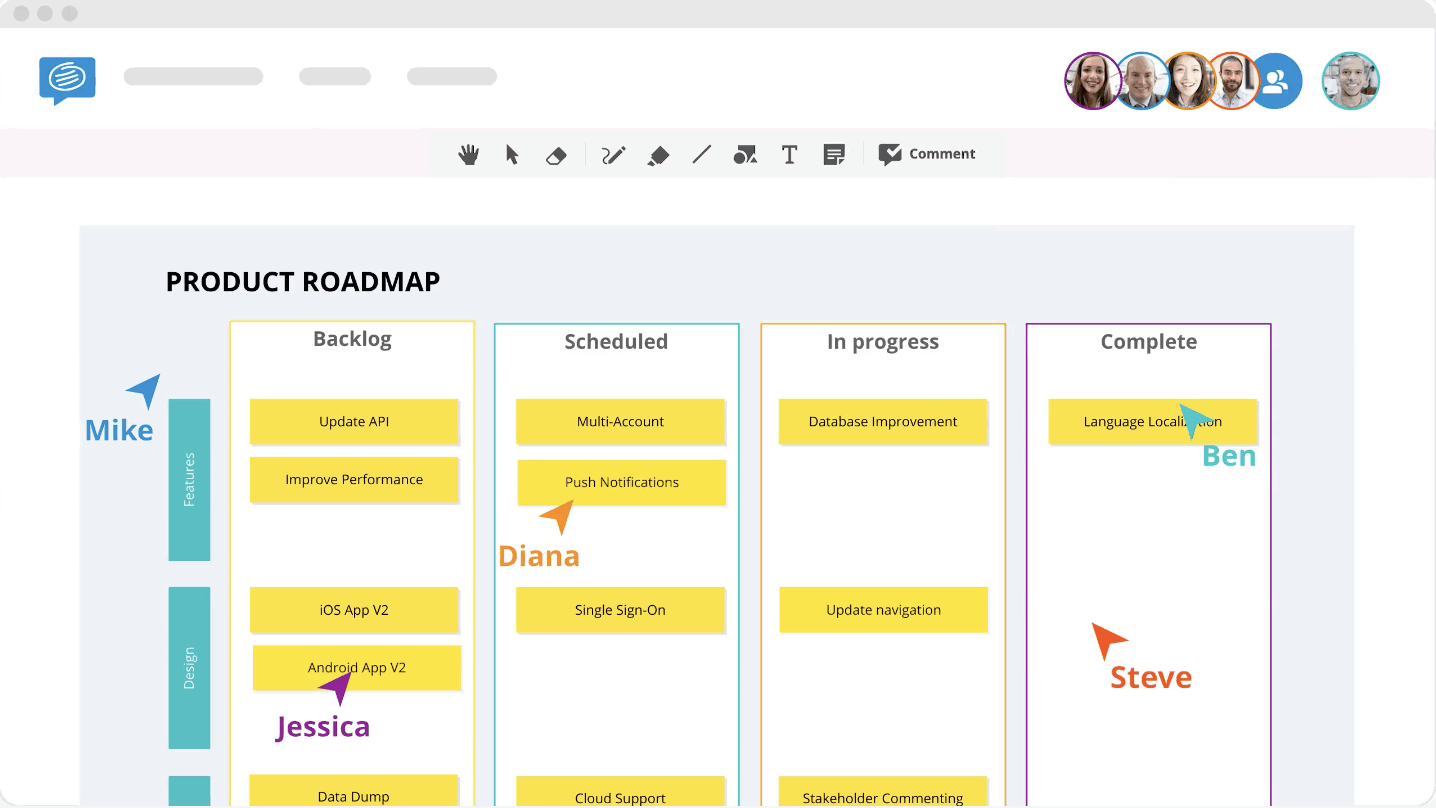Click the Update navigation sticky note
This screenshot has width=1436, height=808.
pyautogui.click(x=884, y=610)
